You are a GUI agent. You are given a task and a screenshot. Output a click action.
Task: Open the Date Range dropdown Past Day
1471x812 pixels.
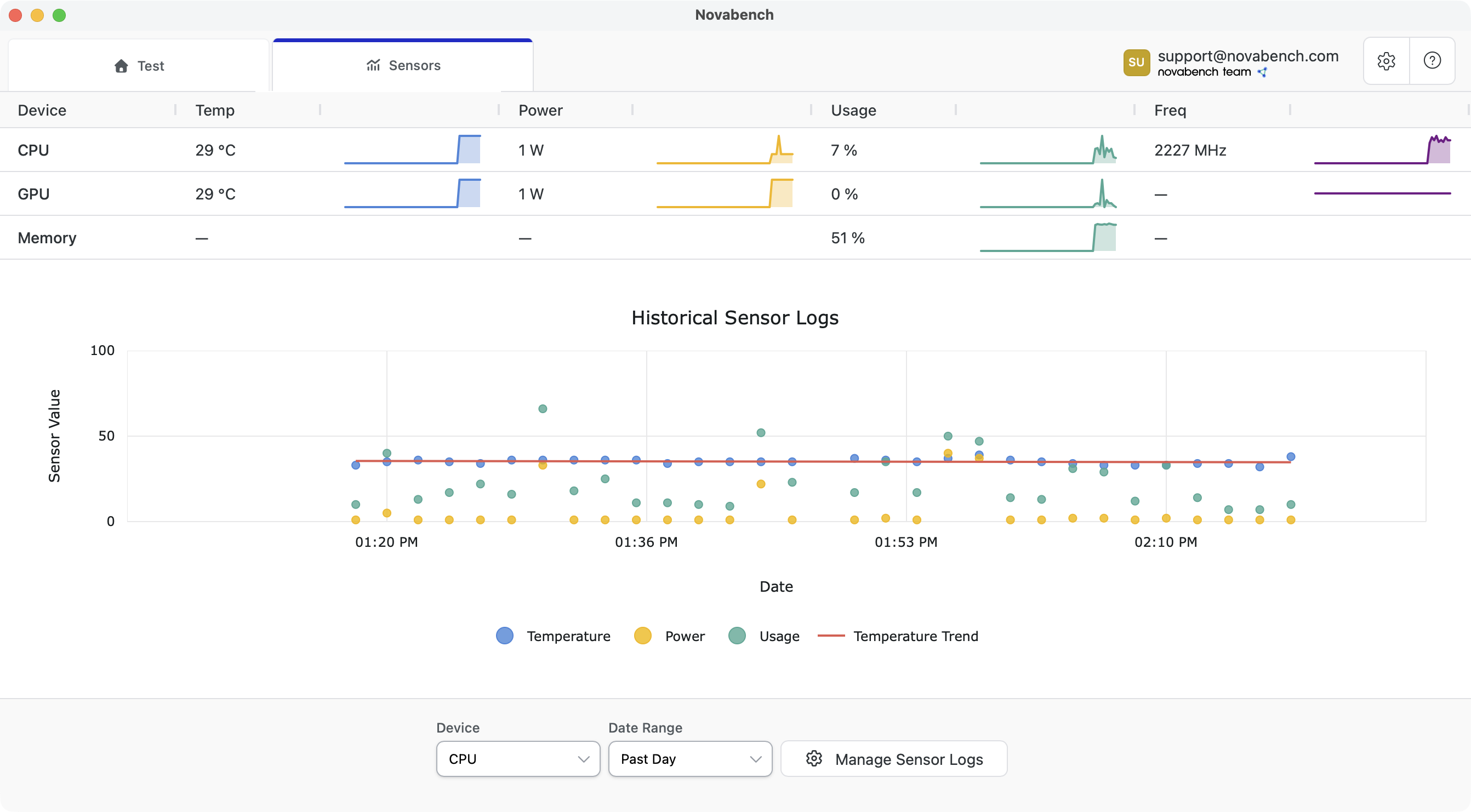690,759
